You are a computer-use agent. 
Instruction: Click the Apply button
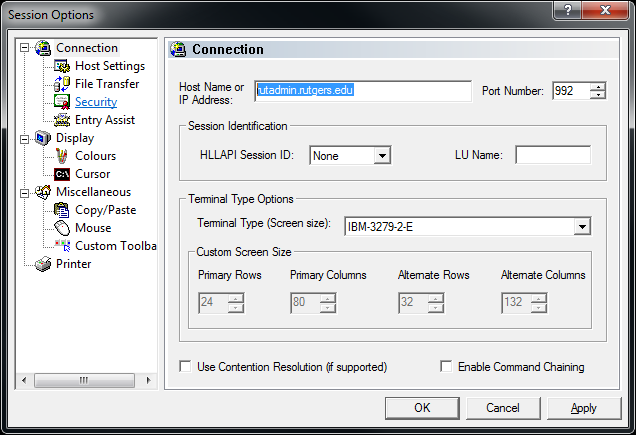point(583,407)
